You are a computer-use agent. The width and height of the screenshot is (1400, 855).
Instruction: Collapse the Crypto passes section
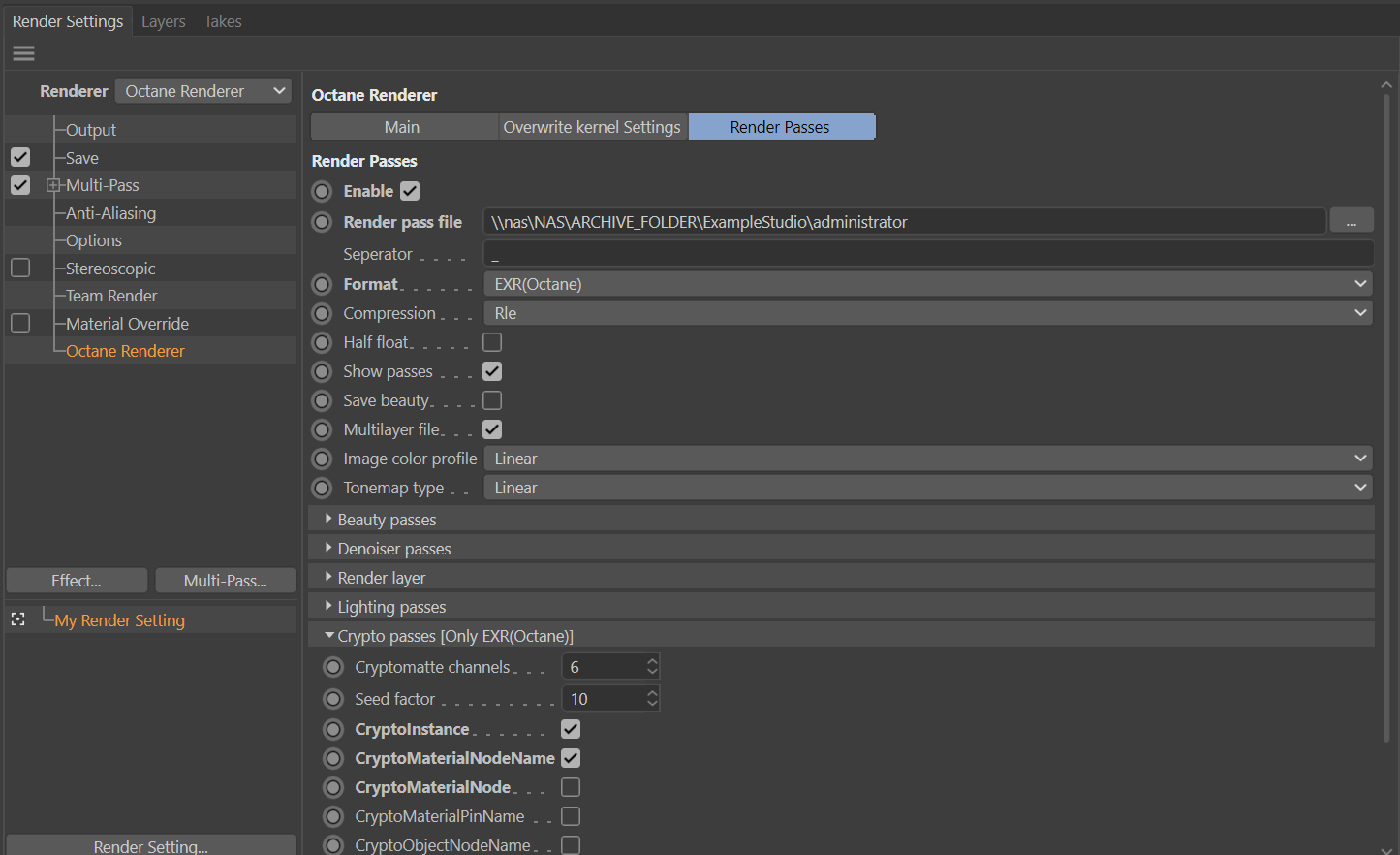click(x=329, y=636)
